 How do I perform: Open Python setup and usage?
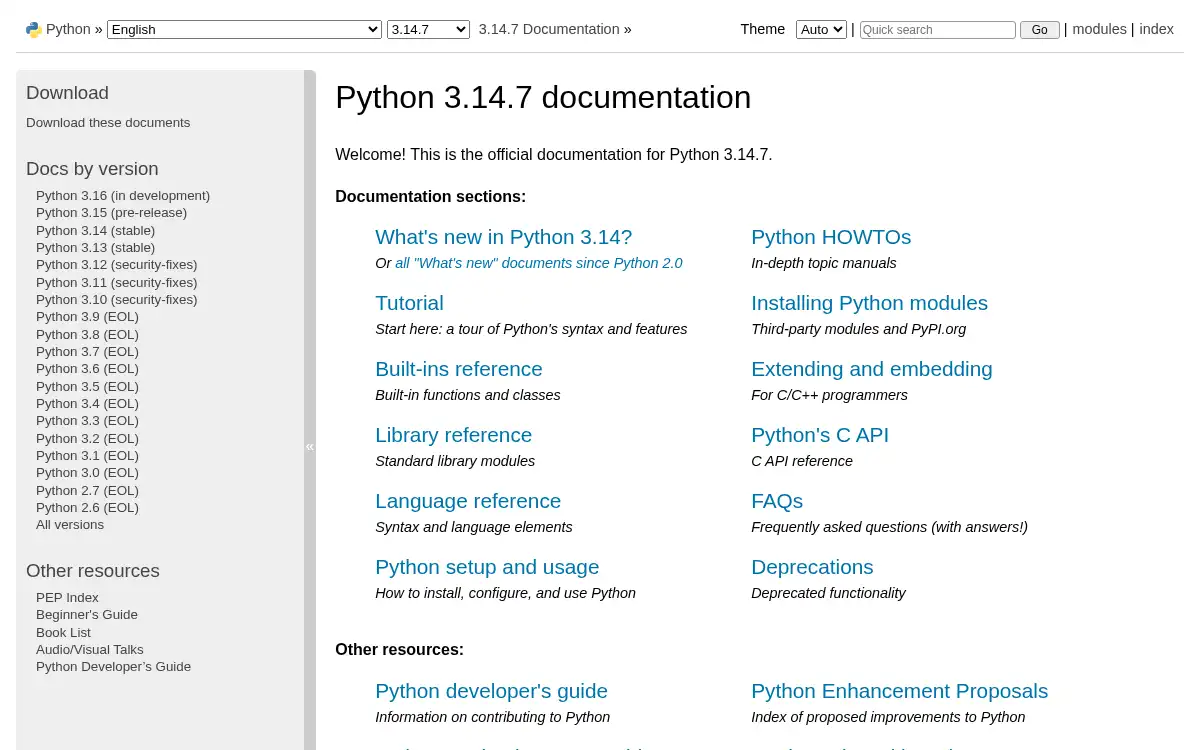tap(487, 567)
